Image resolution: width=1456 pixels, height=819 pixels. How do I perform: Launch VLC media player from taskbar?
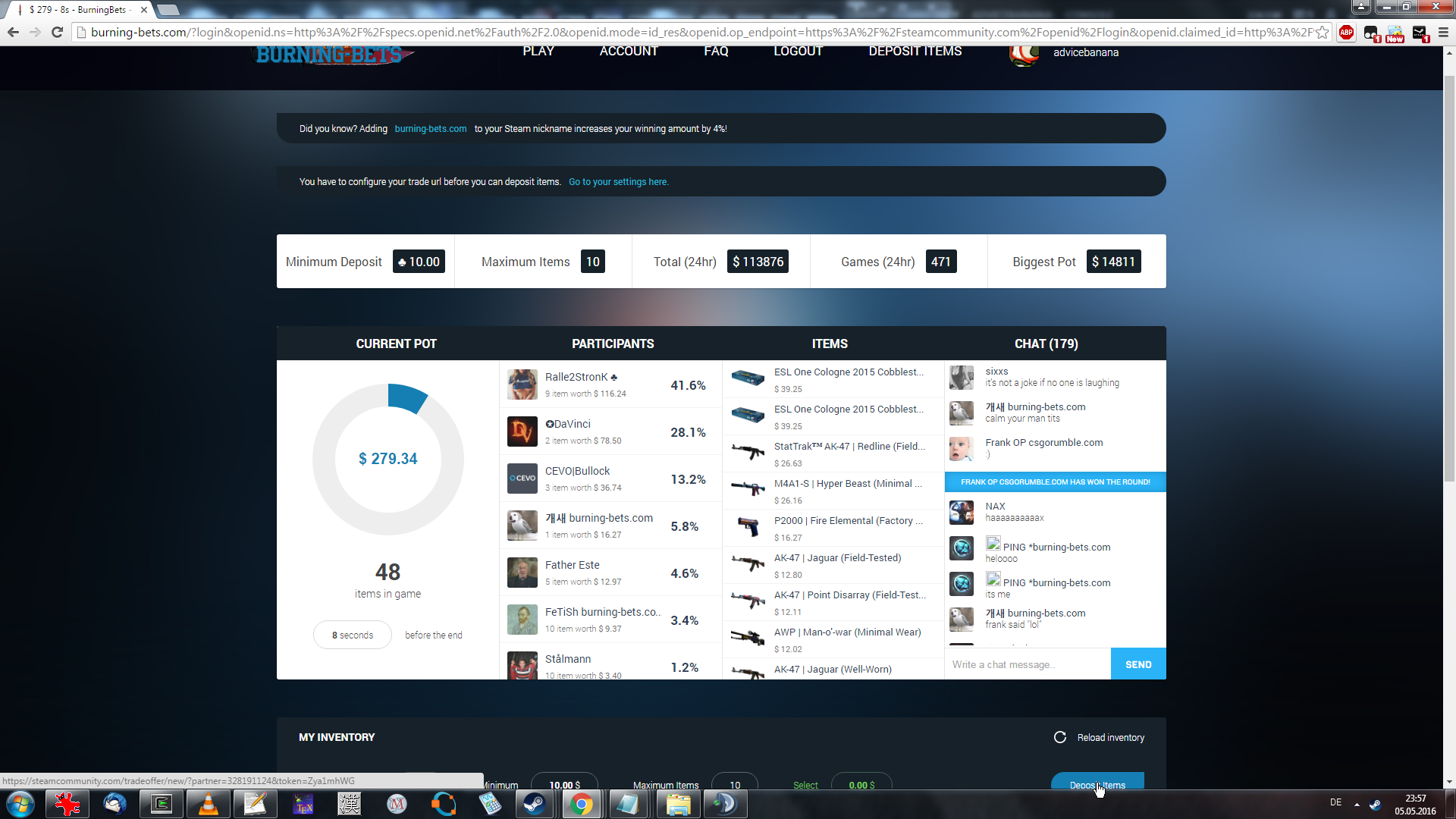[x=208, y=804]
